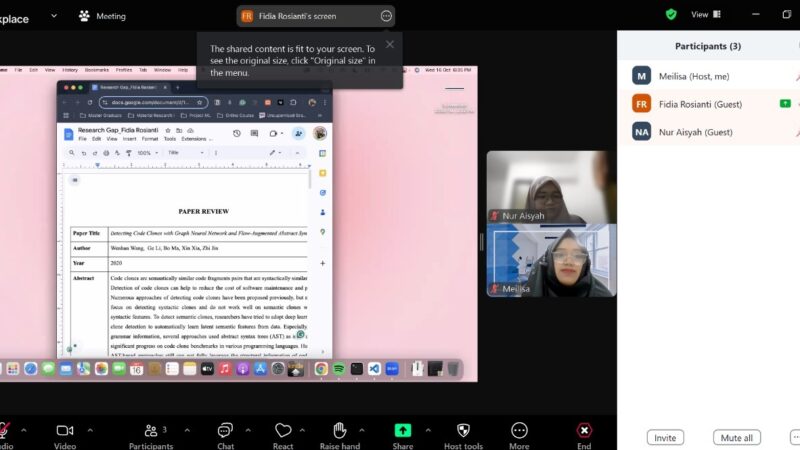
Task: Click the Video camera icon
Action: [65, 430]
